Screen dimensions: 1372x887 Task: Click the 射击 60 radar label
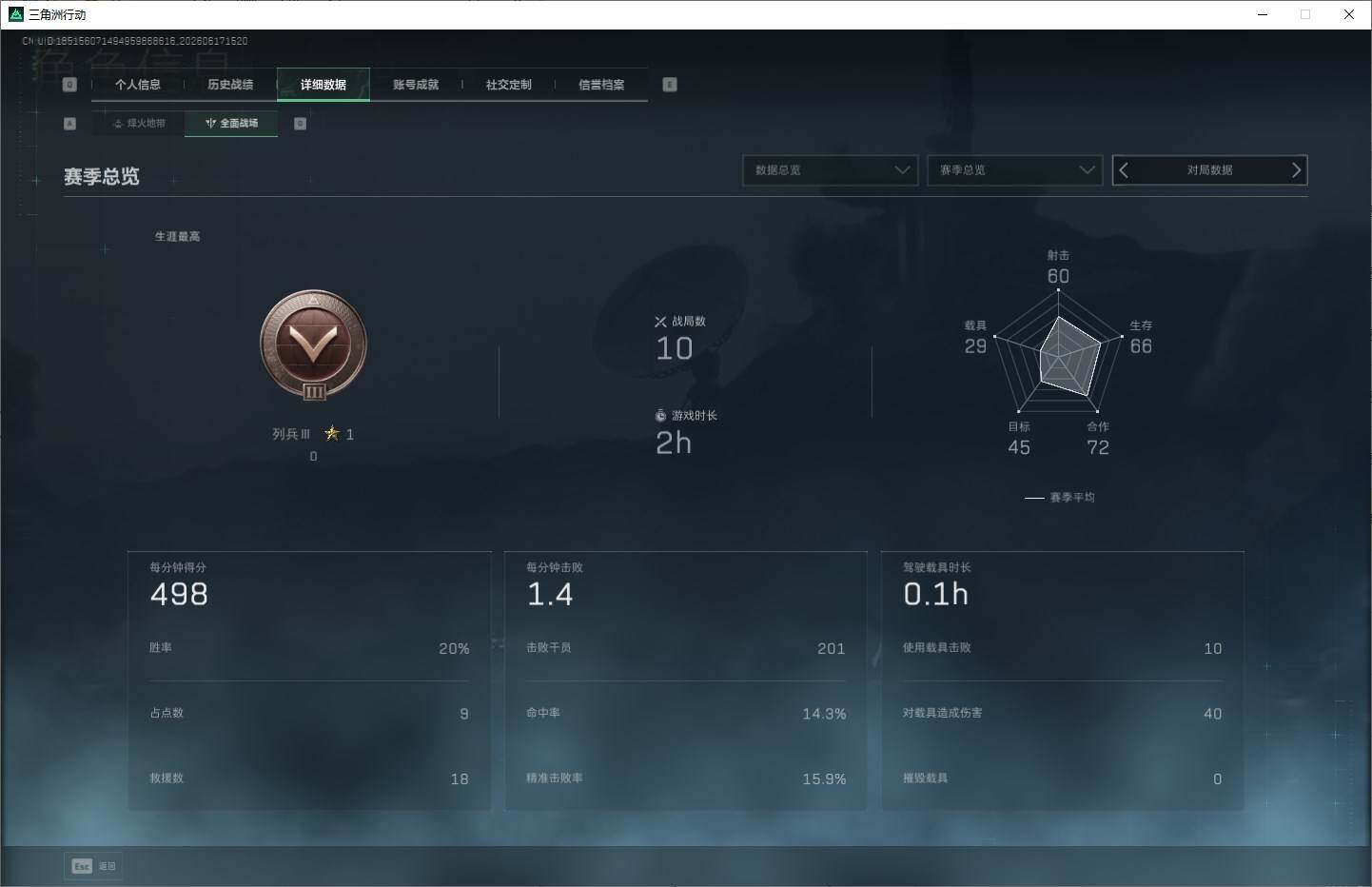(x=1058, y=267)
